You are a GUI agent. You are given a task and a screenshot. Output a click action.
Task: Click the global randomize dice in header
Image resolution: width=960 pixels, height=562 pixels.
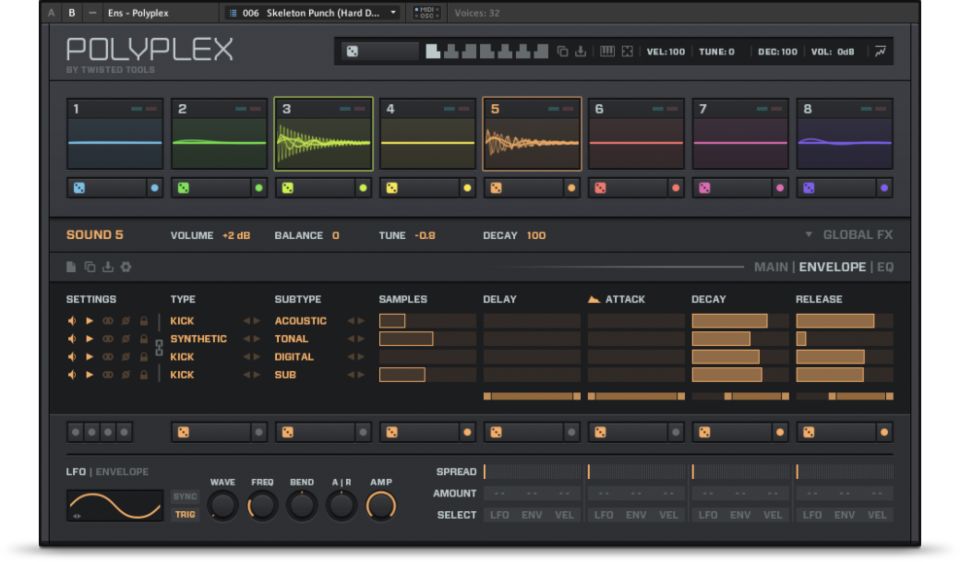tap(352, 51)
